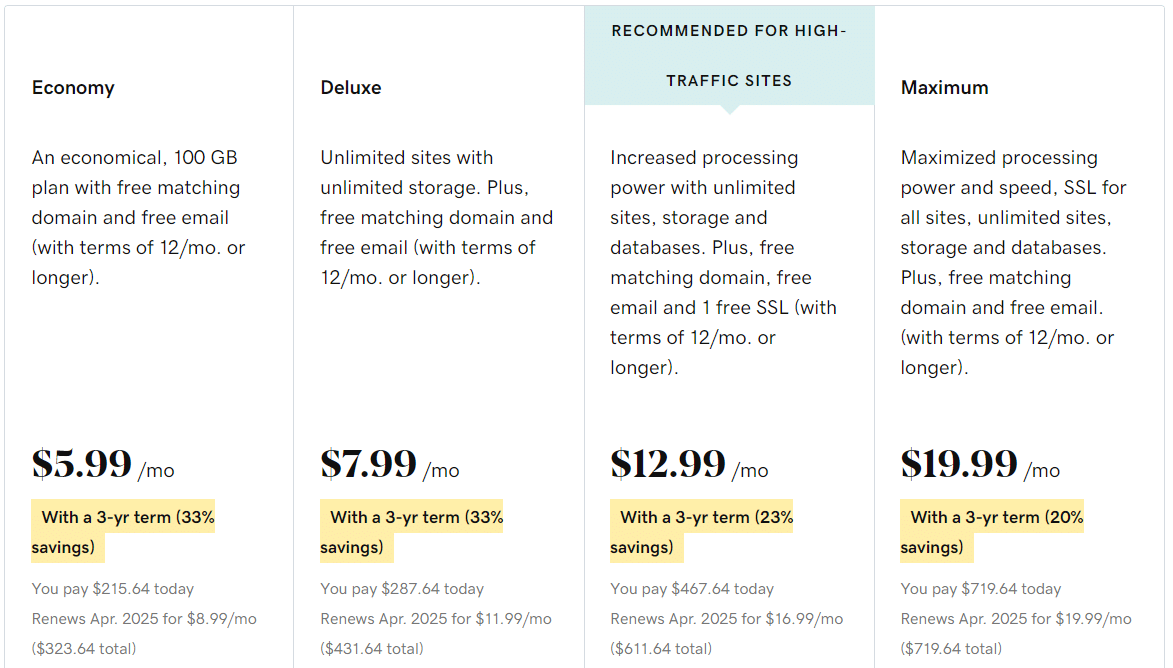Click the $7.99 /mo price

[x=390, y=464]
